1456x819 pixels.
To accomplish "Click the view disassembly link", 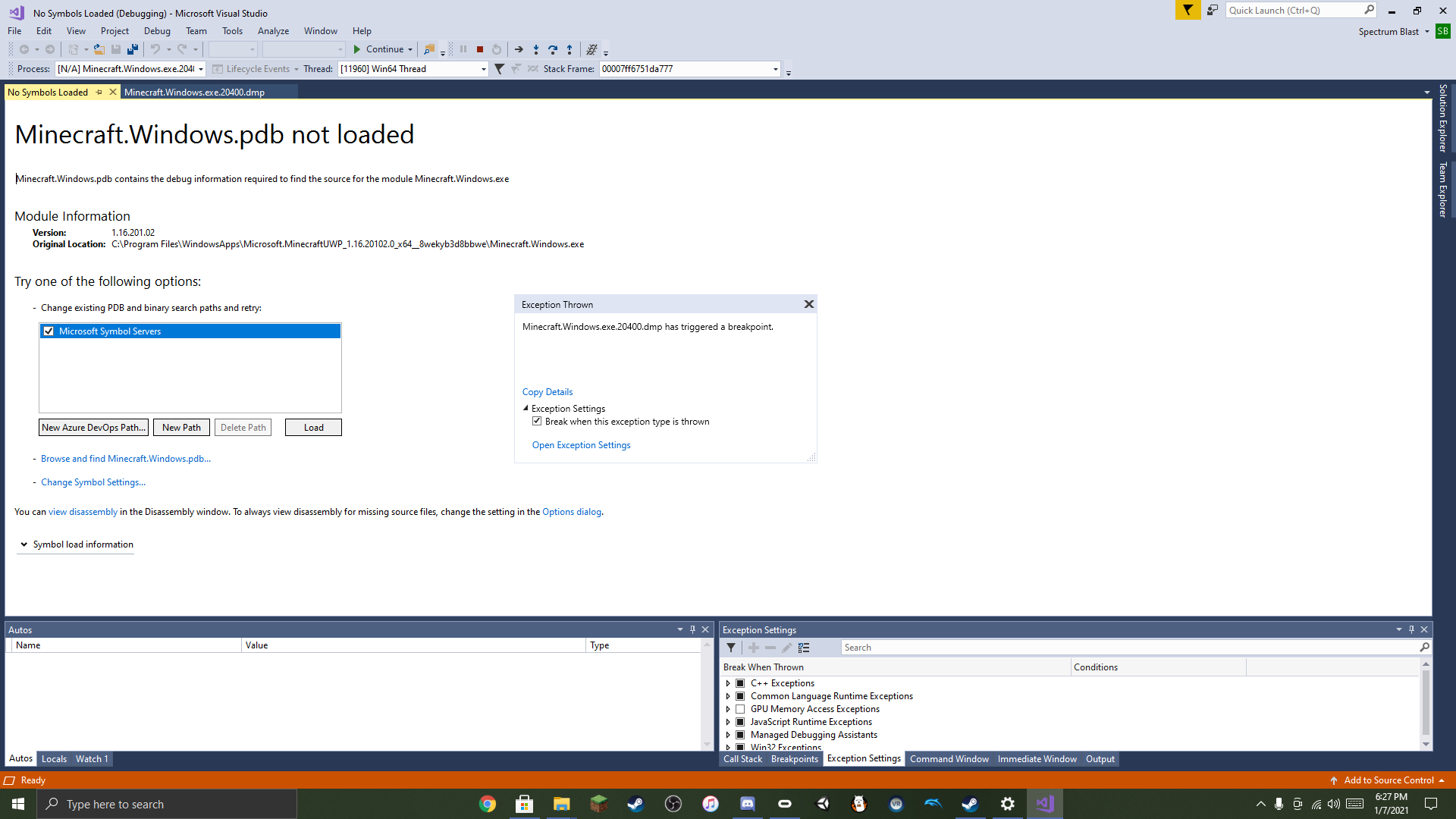I will [83, 512].
